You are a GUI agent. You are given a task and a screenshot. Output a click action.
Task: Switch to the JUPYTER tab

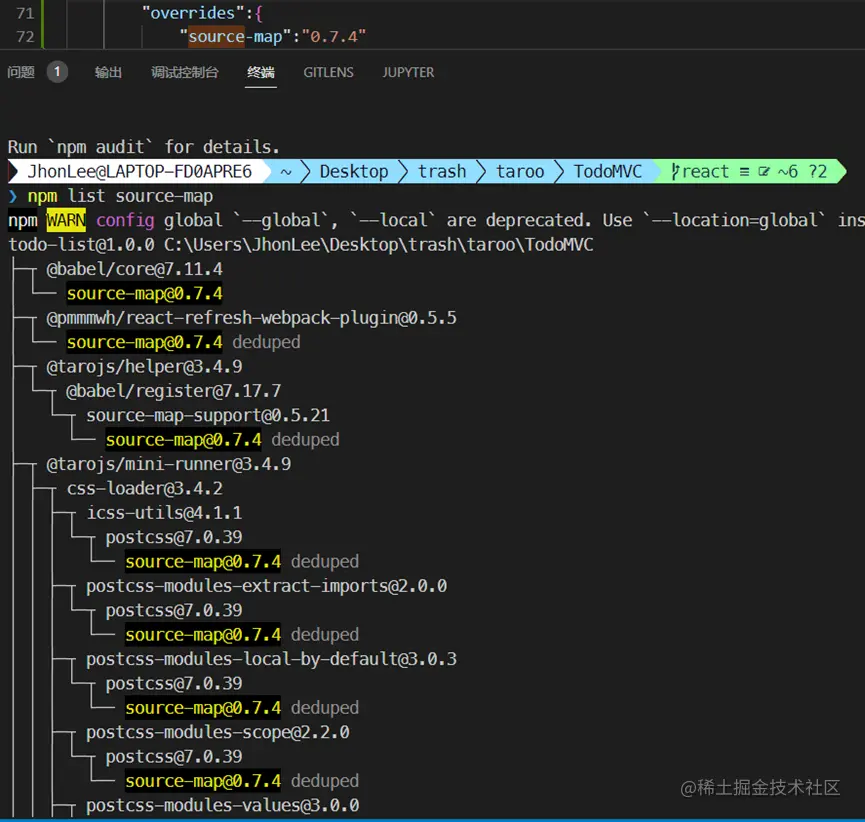pyautogui.click(x=408, y=72)
